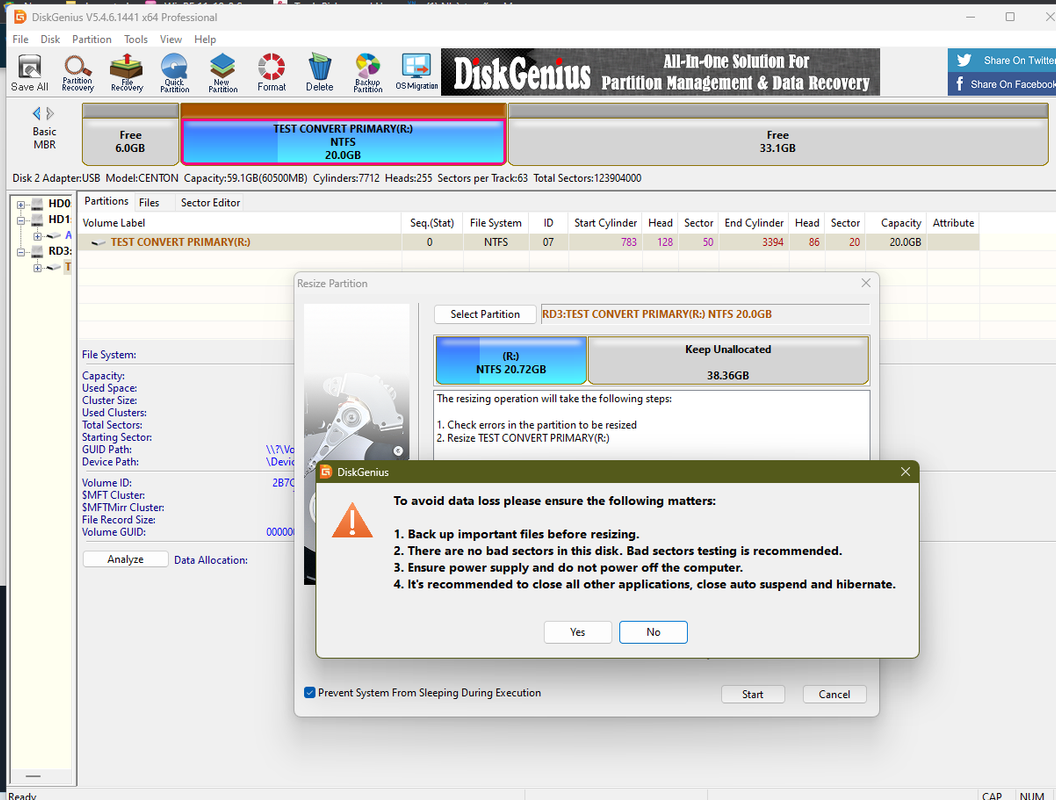Switch to the Partitions tab

click(106, 201)
